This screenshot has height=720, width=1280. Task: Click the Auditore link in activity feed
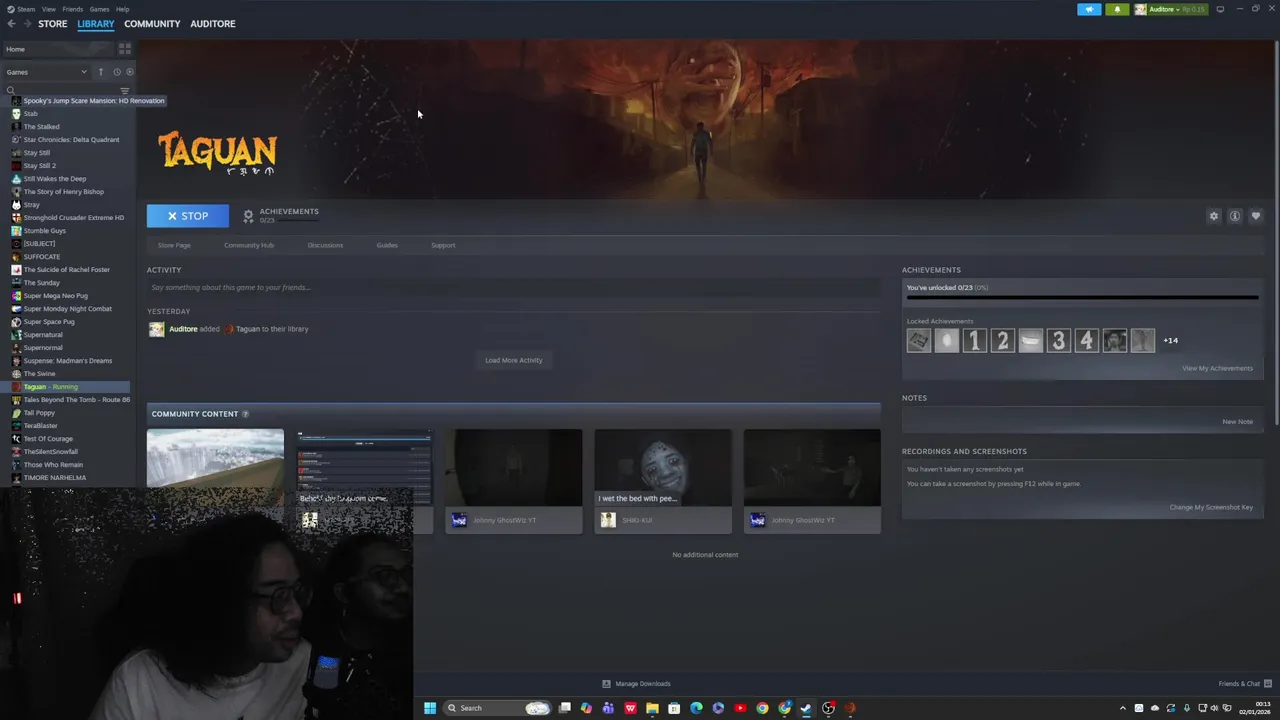pyautogui.click(x=183, y=329)
